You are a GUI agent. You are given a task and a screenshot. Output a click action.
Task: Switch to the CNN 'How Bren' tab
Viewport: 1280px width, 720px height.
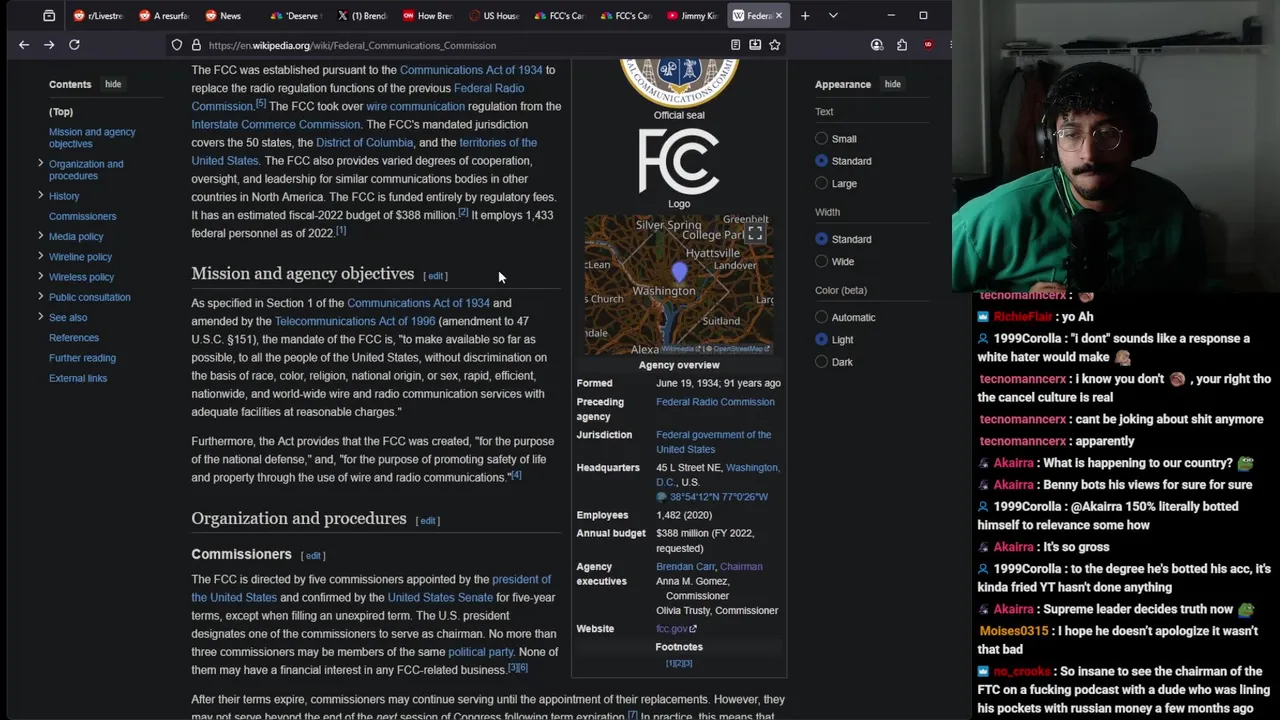(427, 16)
